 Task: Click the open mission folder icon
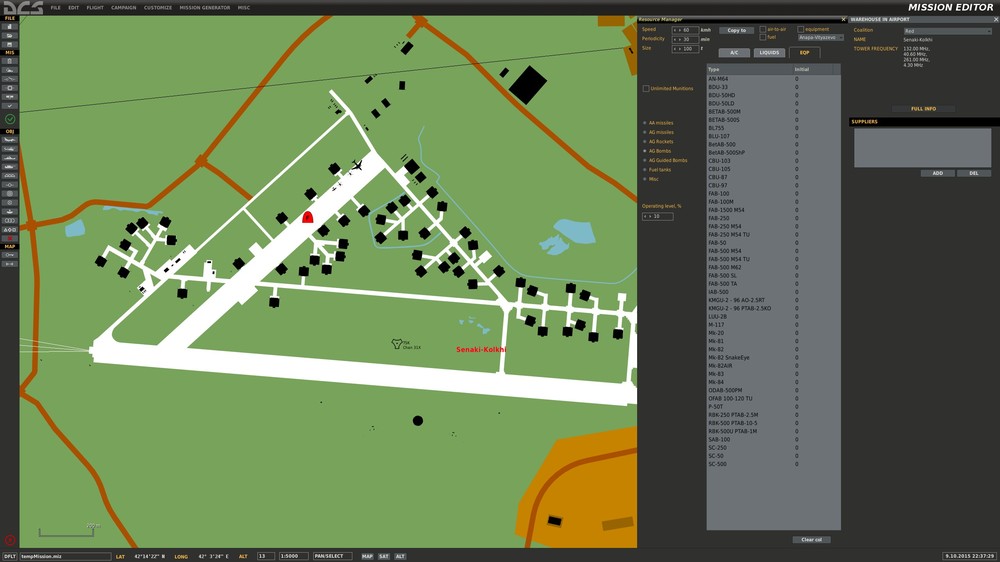(10, 36)
